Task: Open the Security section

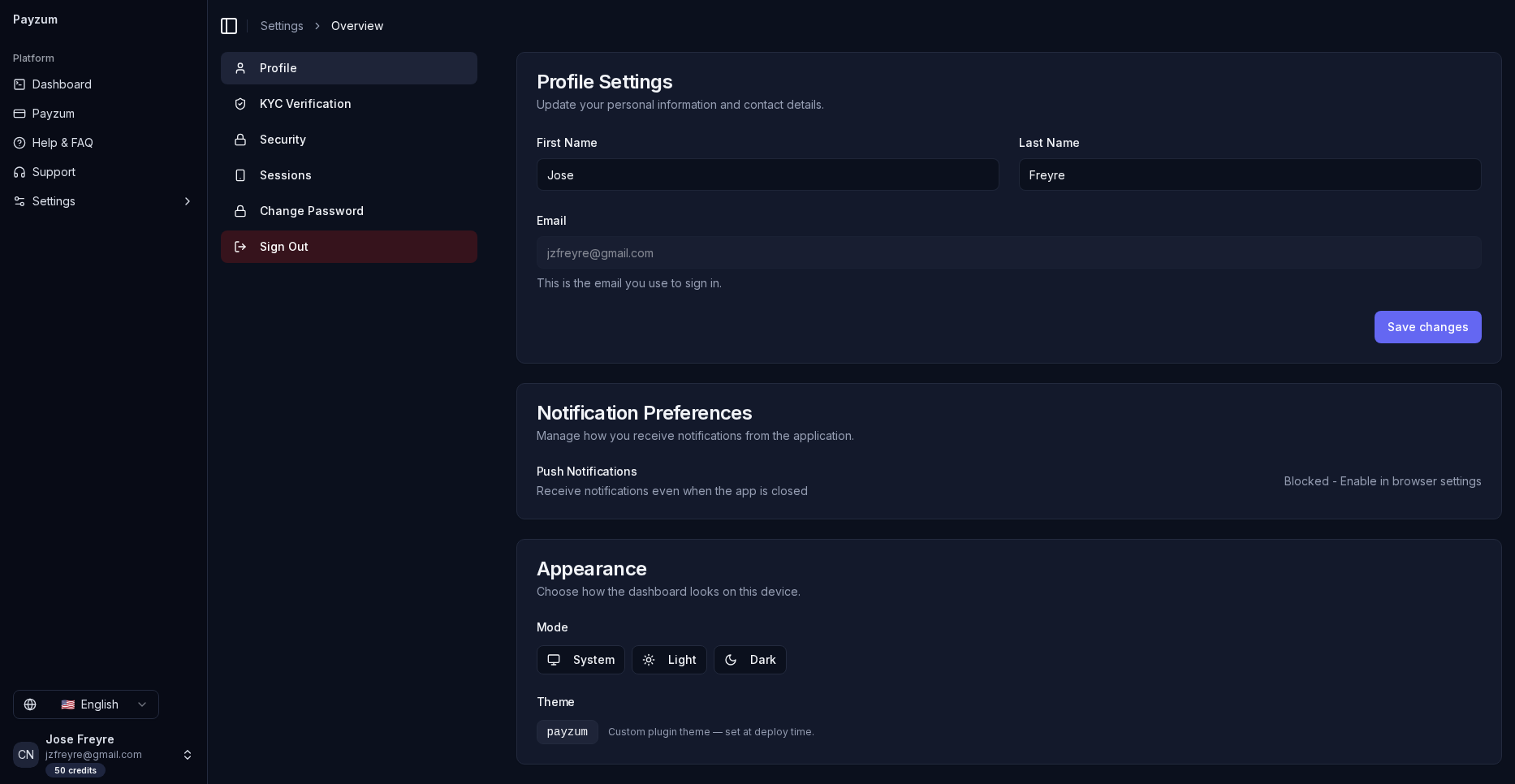Action: coord(349,140)
